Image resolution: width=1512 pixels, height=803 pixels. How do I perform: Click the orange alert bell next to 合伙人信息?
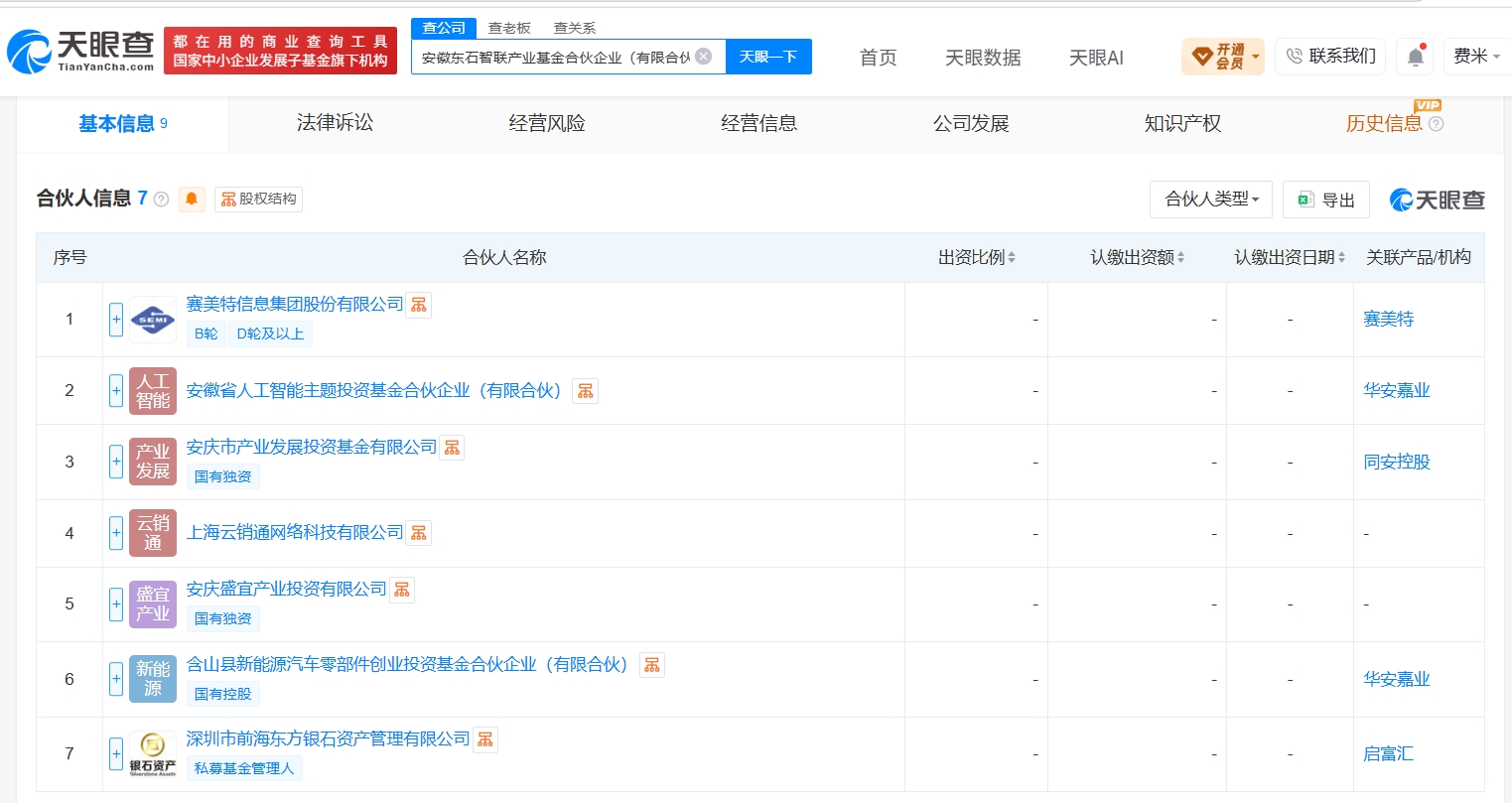pyautogui.click(x=192, y=199)
